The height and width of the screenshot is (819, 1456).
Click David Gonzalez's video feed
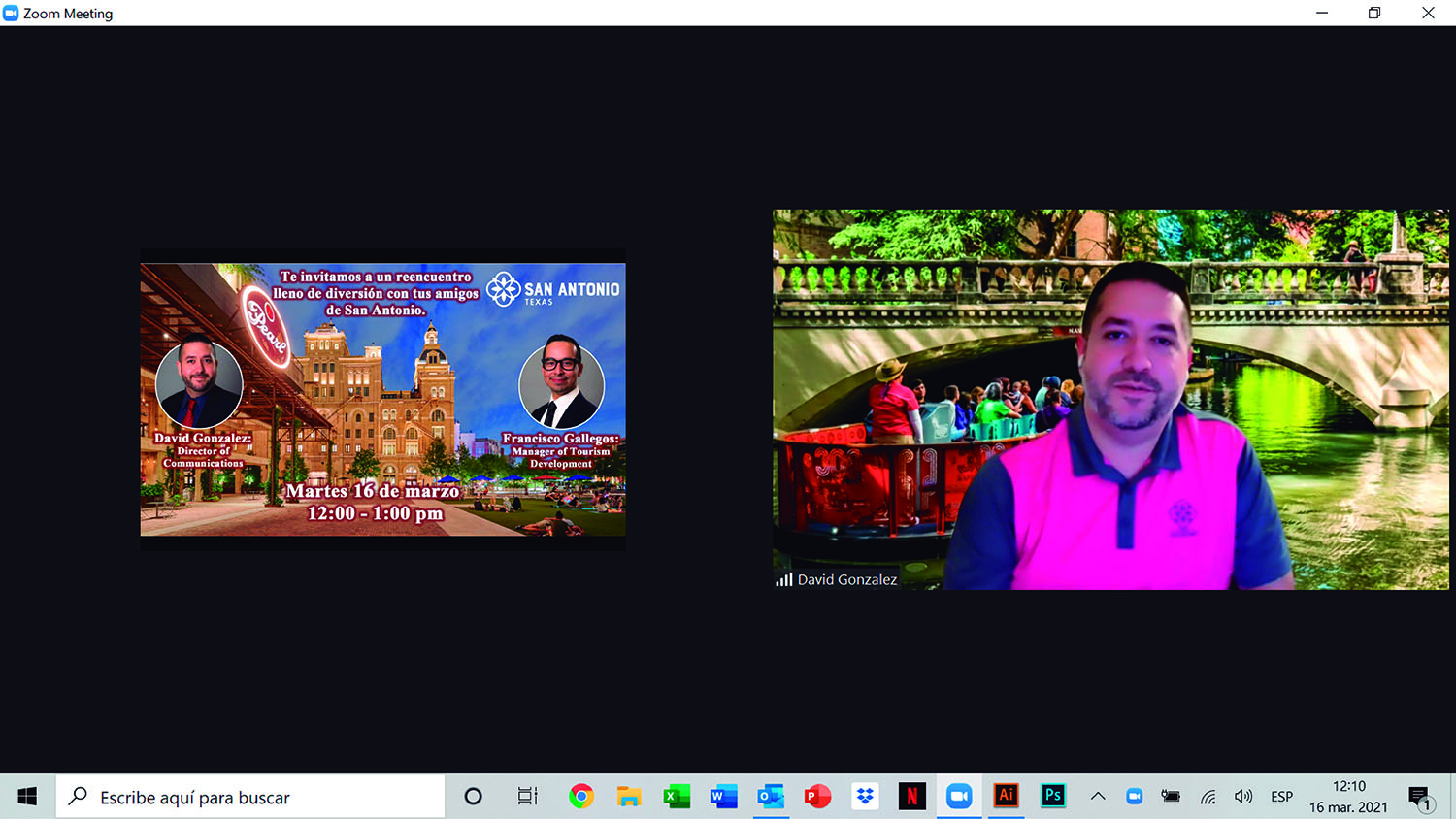1110,399
